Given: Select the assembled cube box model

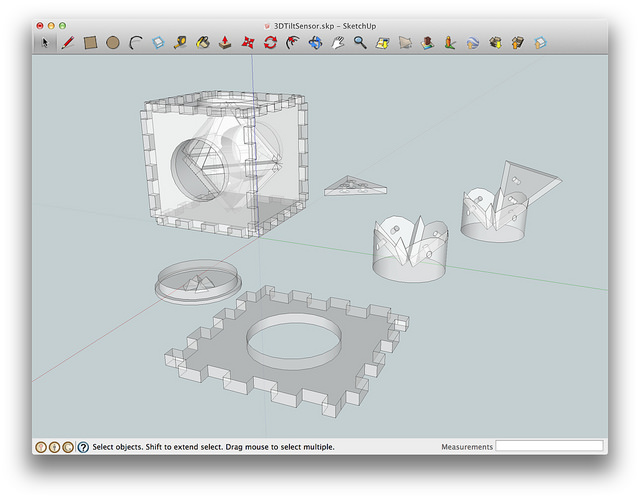Looking at the screenshot, I should (x=224, y=163).
